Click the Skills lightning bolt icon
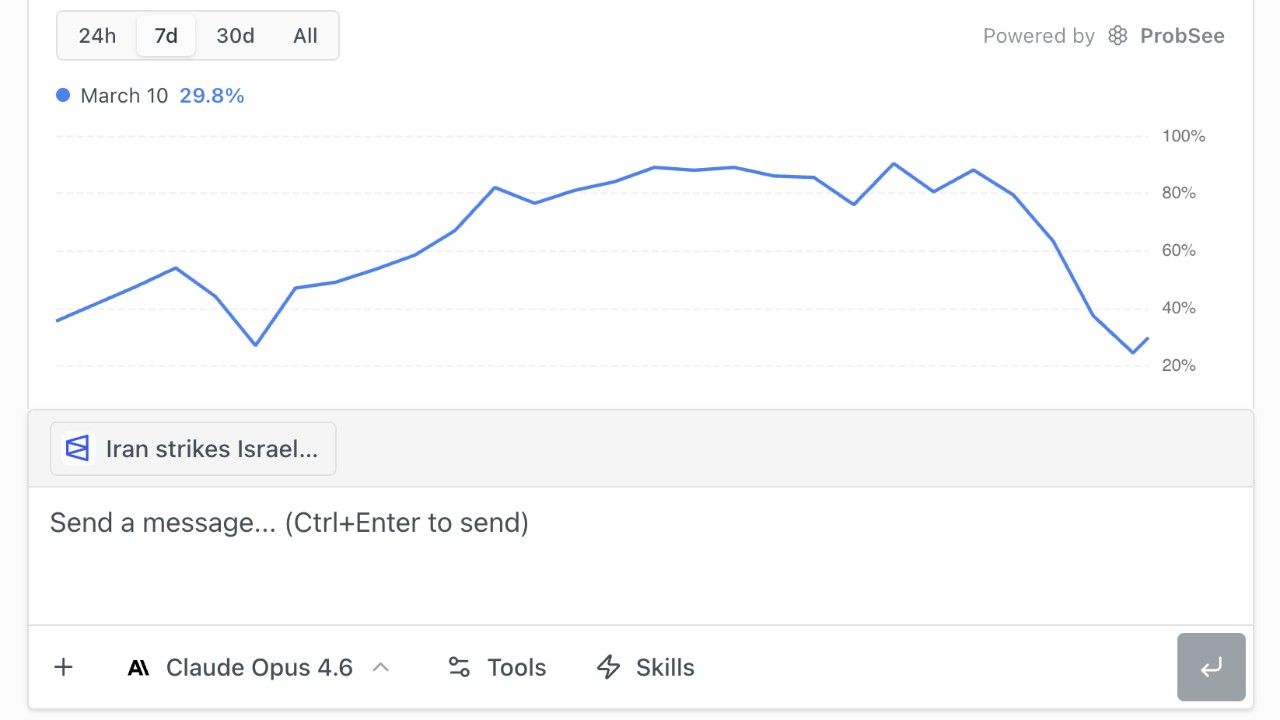This screenshot has width=1280, height=720. (x=608, y=667)
